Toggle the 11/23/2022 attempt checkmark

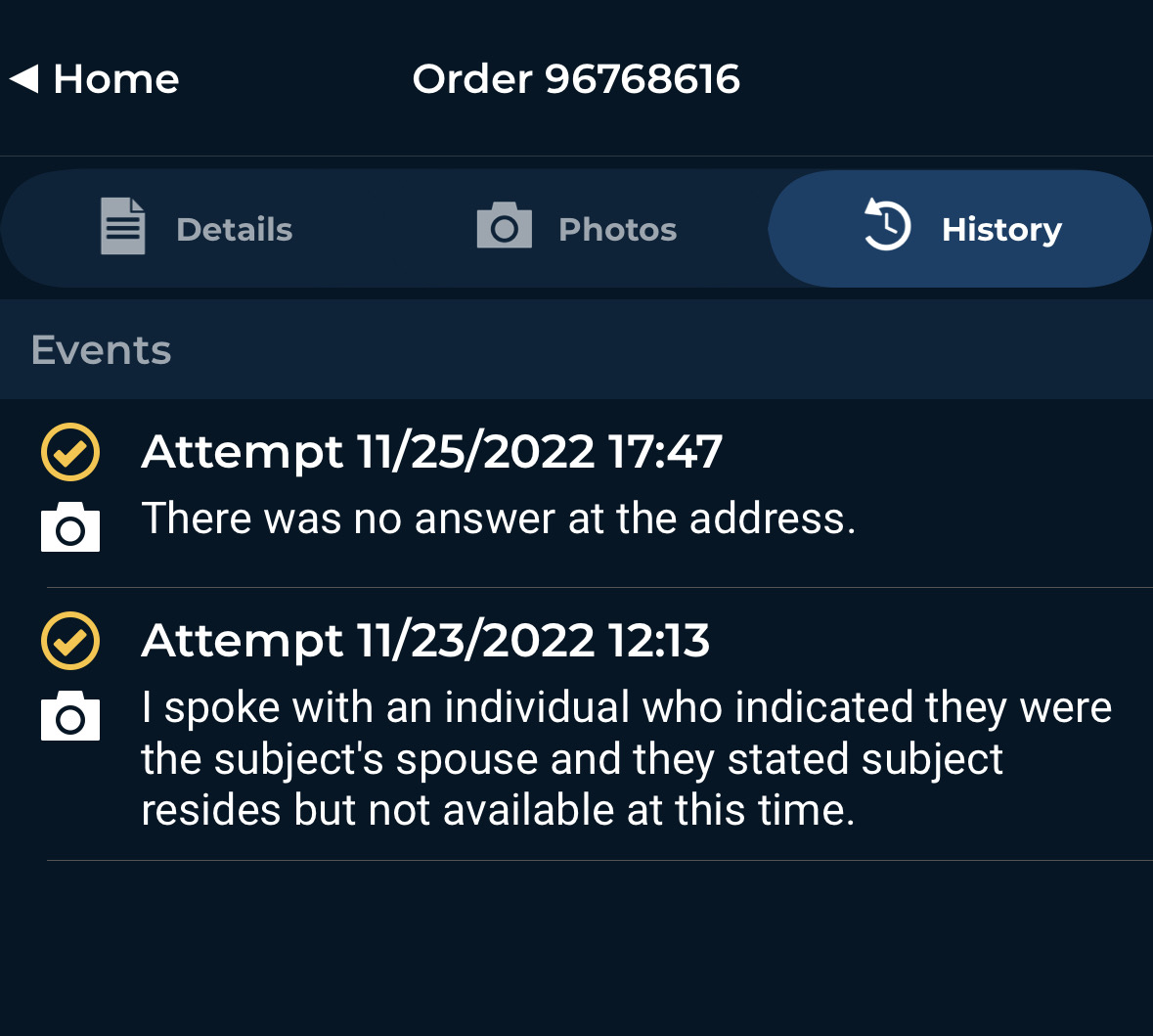coord(70,641)
